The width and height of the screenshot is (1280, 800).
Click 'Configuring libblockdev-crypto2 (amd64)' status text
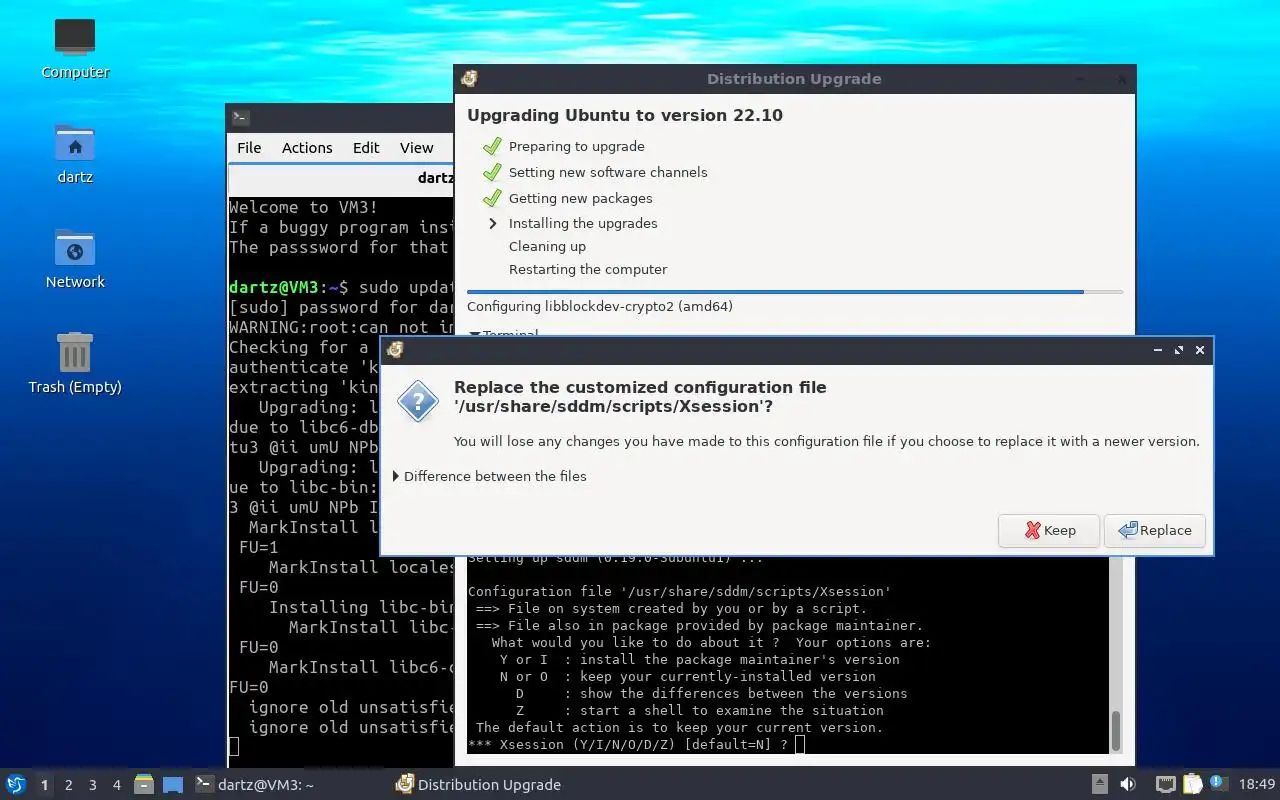[x=600, y=306]
